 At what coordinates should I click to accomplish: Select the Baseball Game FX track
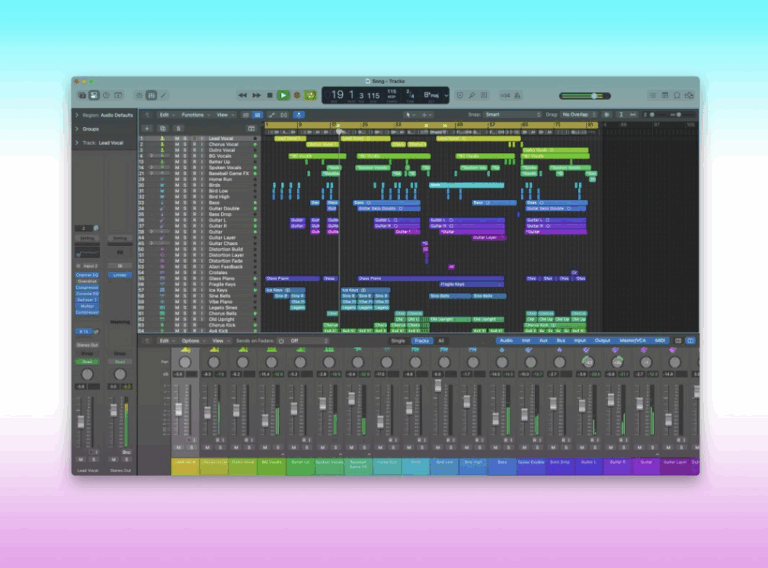tap(229, 173)
